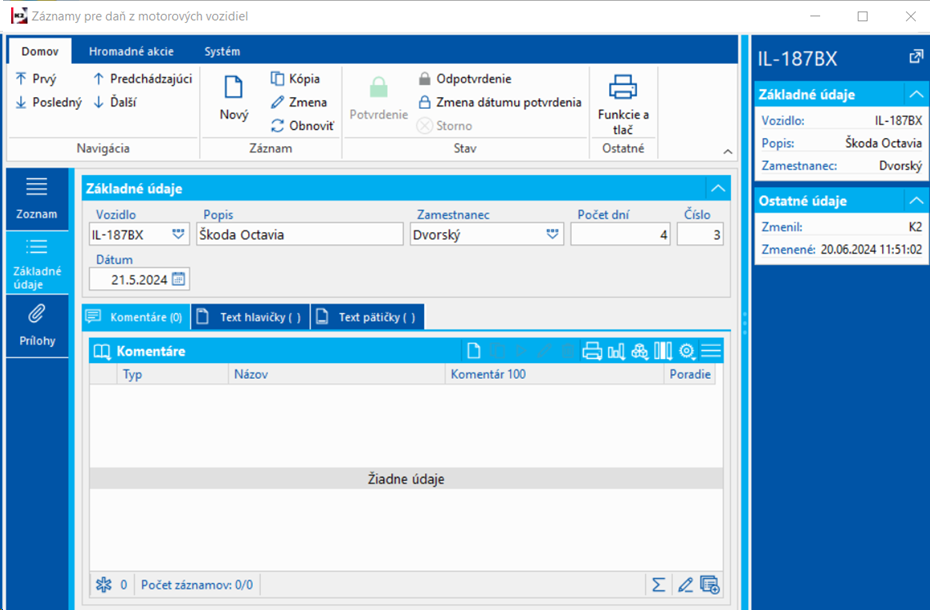Sort by Komentár 100 column header
Screen dimensions: 930x610
coord(554,374)
